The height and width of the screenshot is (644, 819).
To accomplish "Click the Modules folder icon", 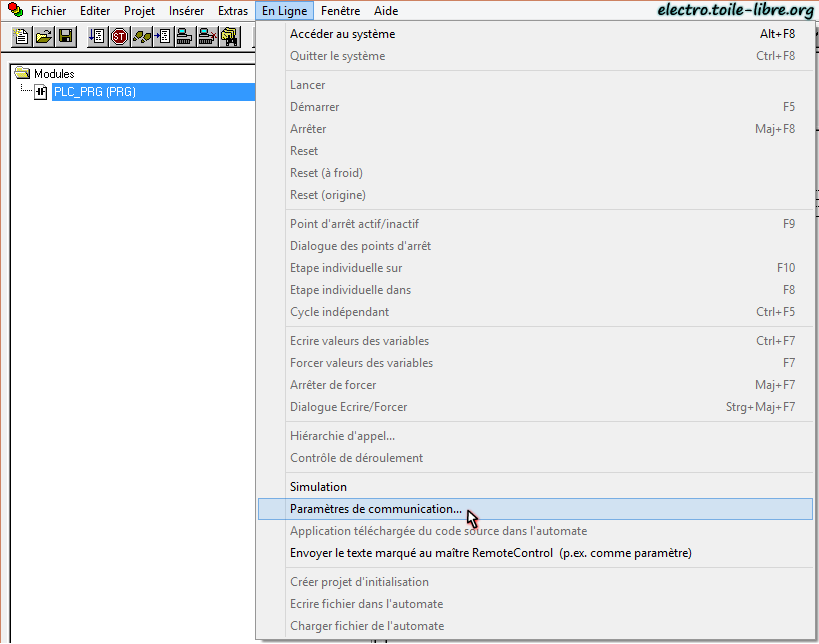I will (x=22, y=73).
